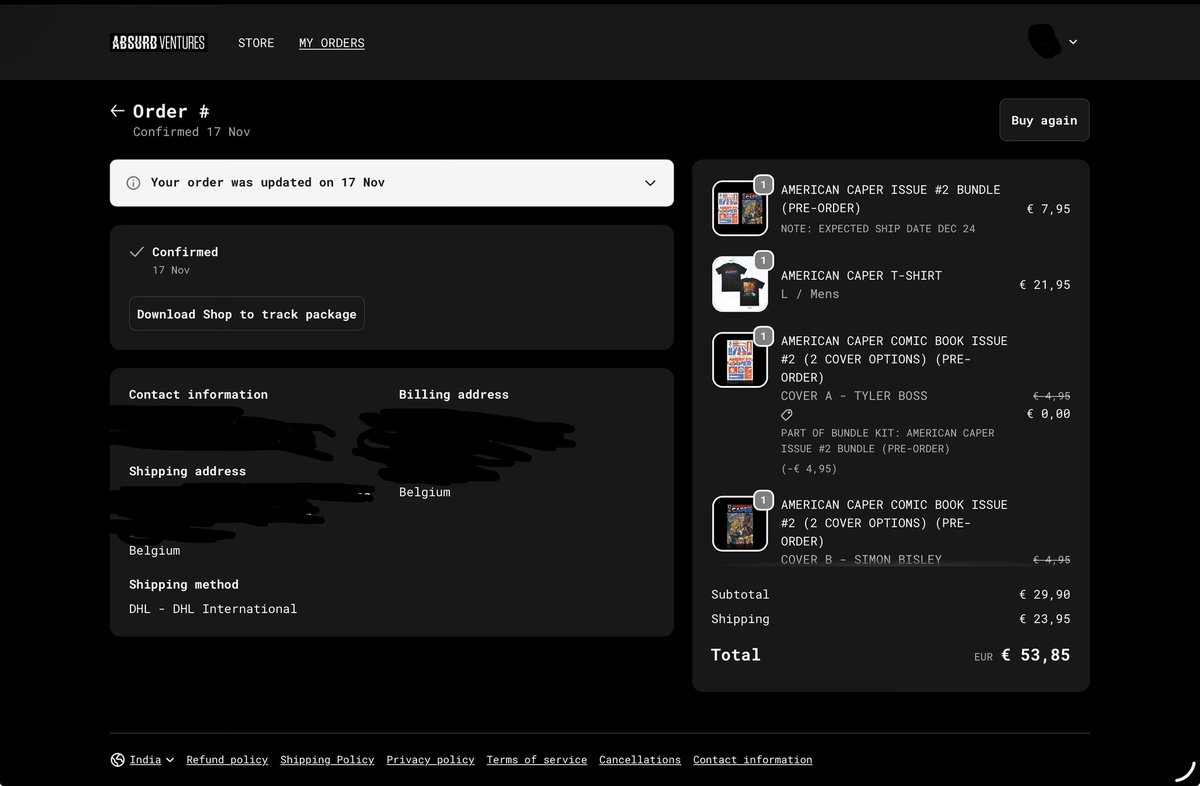Click Download Shop to track package

247,314
